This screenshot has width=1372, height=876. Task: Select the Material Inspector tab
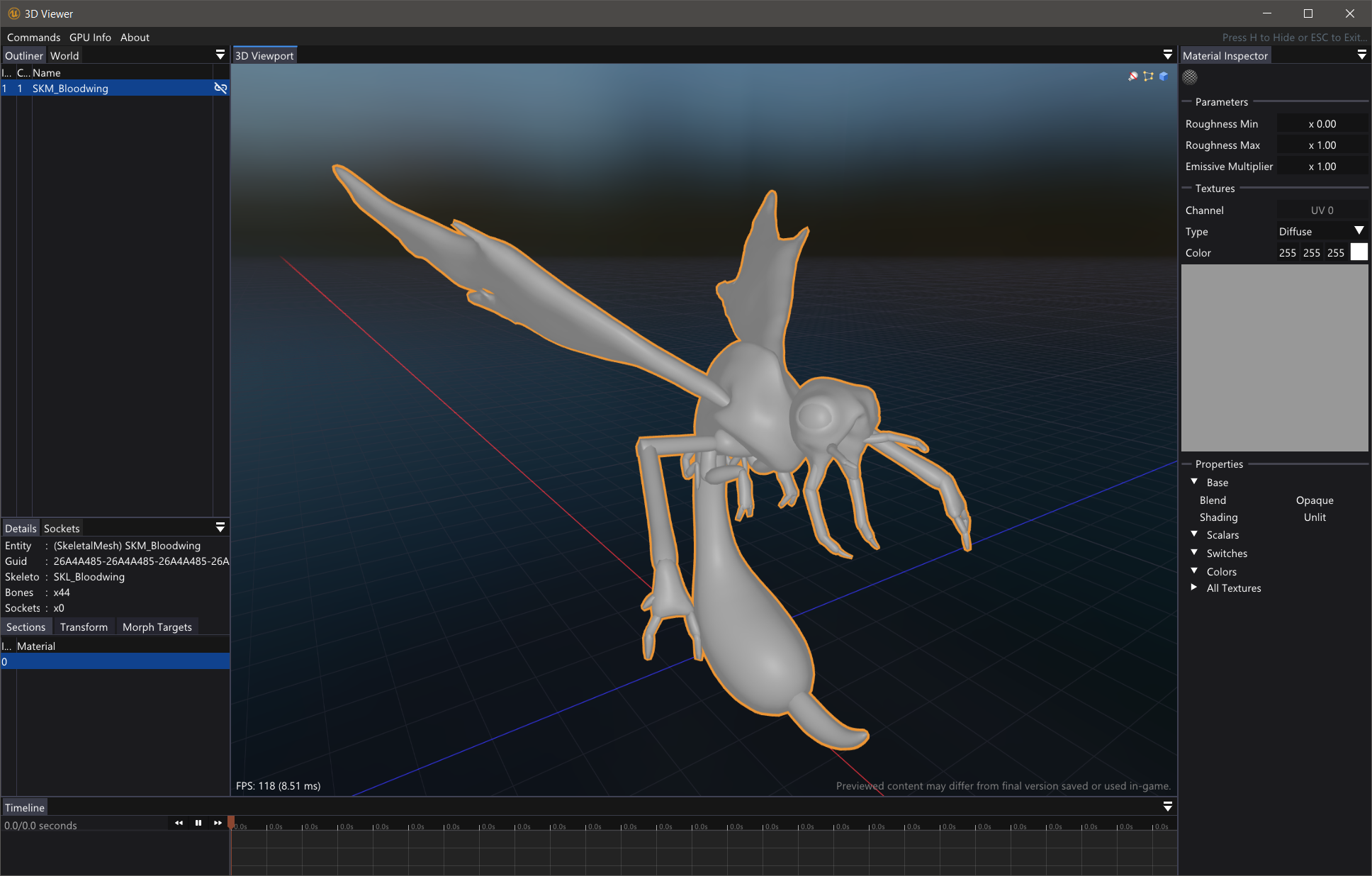1225,55
